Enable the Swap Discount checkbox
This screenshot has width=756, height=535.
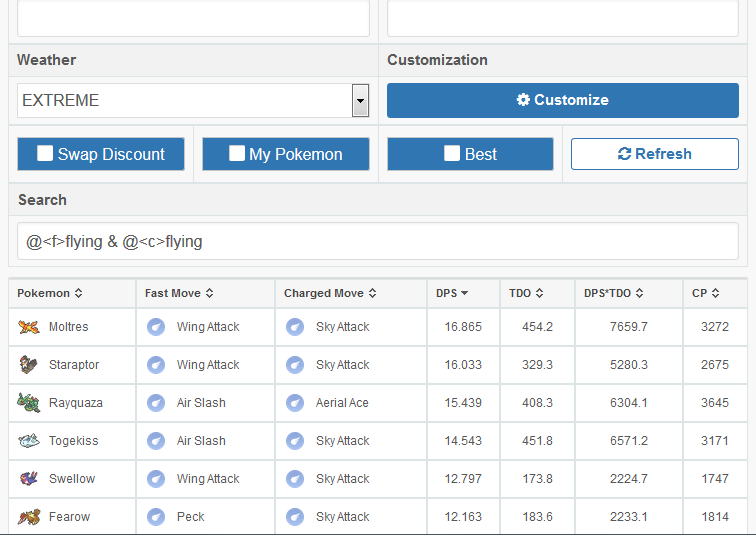click(x=45, y=153)
